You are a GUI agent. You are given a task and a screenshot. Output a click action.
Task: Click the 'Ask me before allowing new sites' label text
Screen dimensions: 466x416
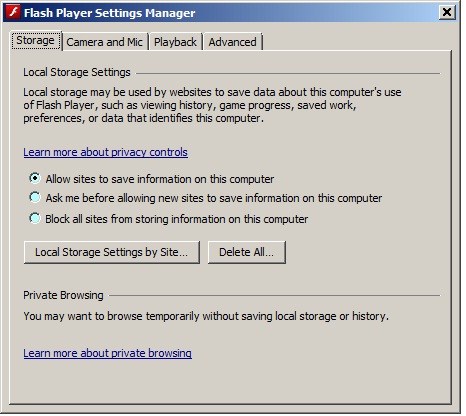(214, 198)
